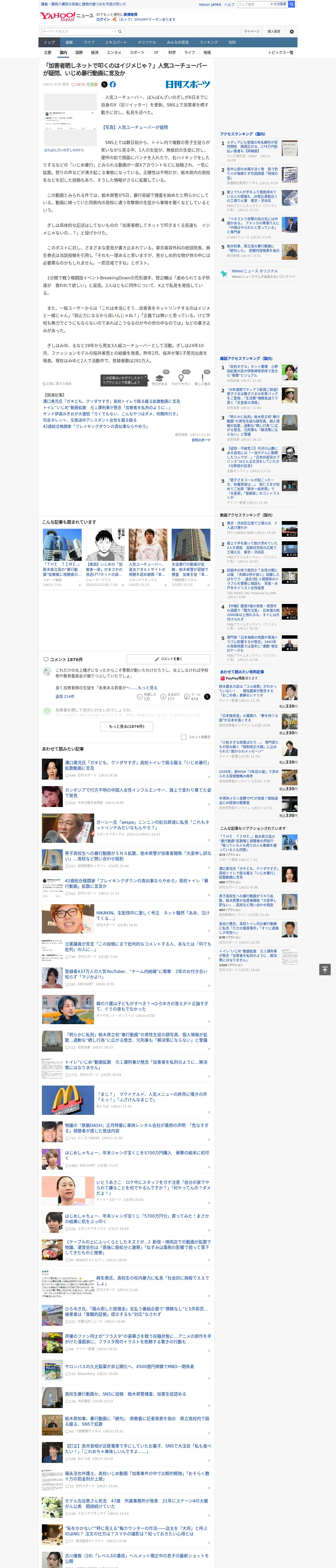This screenshot has height=1568, width=336.
Task: Click マイページ link
Action: [x=252, y=31]
